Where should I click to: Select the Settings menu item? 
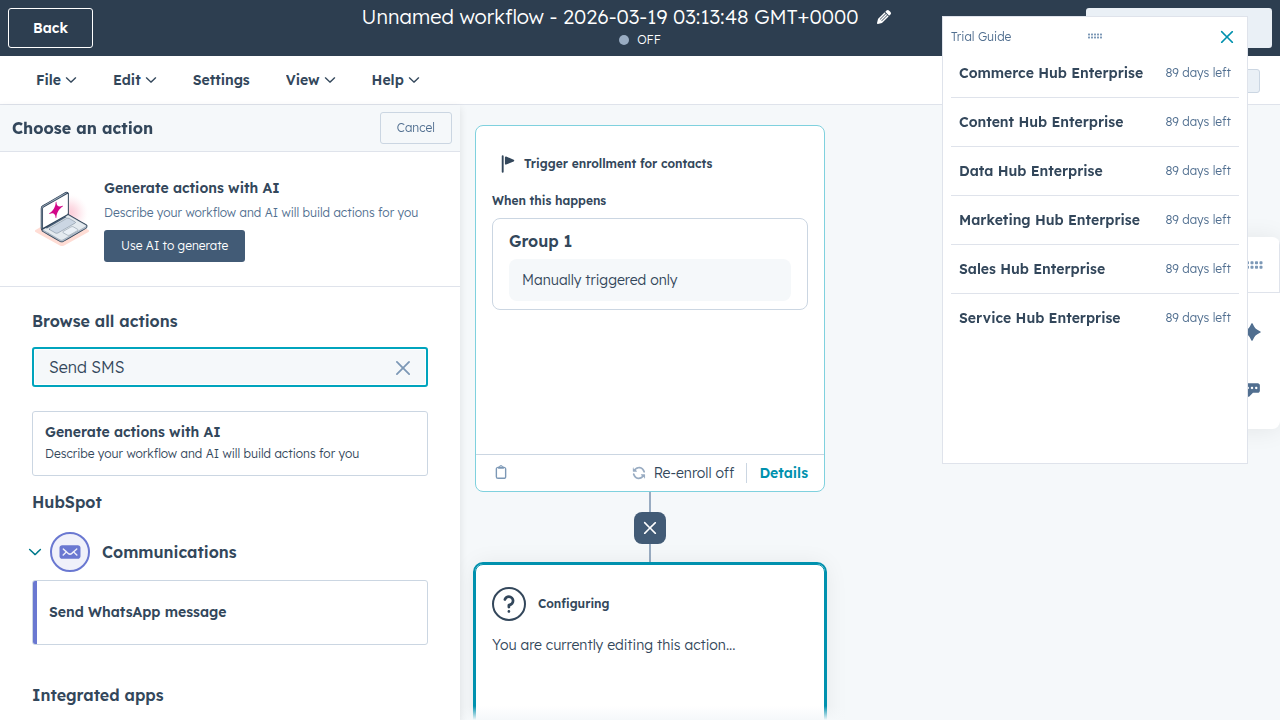click(221, 79)
